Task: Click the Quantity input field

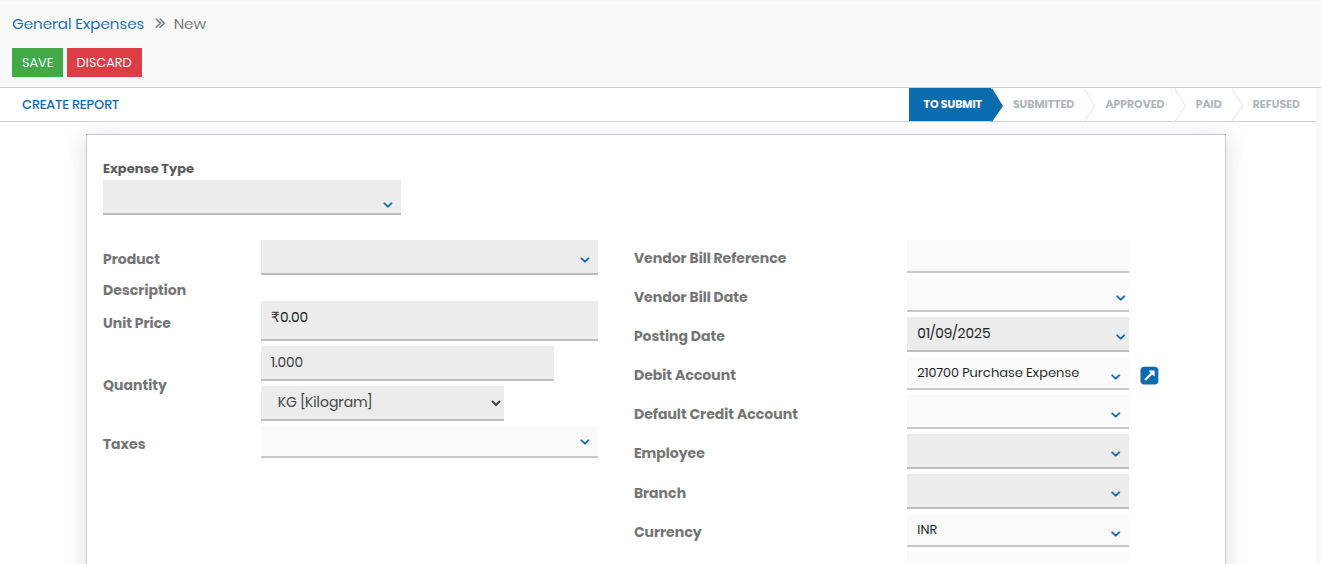Action: [x=406, y=363]
